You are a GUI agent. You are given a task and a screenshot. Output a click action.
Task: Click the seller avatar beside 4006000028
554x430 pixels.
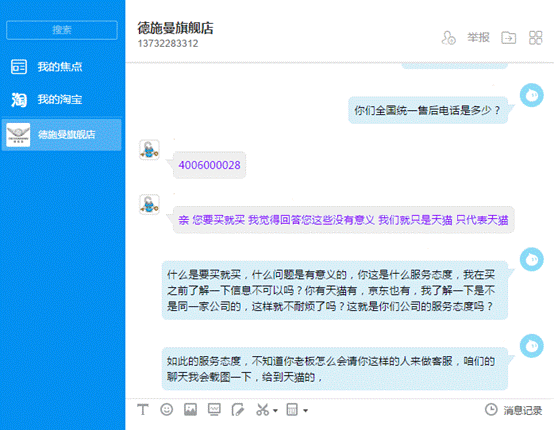tap(149, 150)
